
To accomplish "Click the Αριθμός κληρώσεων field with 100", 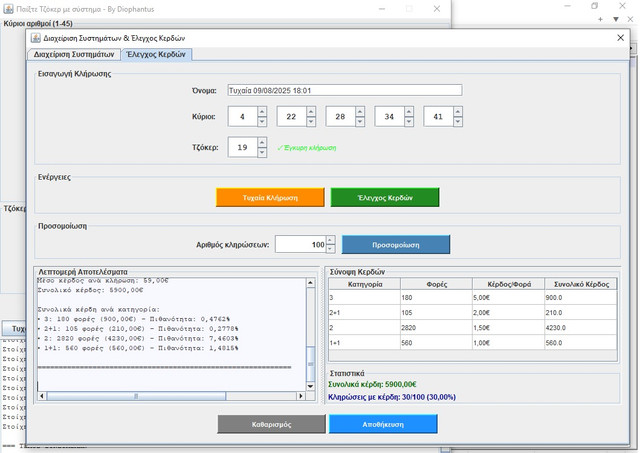I will coord(301,245).
